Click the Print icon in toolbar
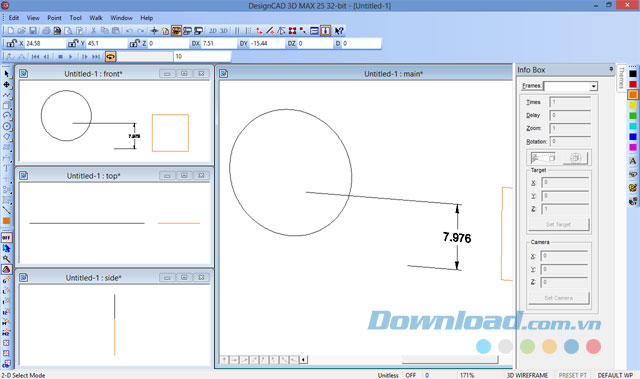 (x=46, y=31)
